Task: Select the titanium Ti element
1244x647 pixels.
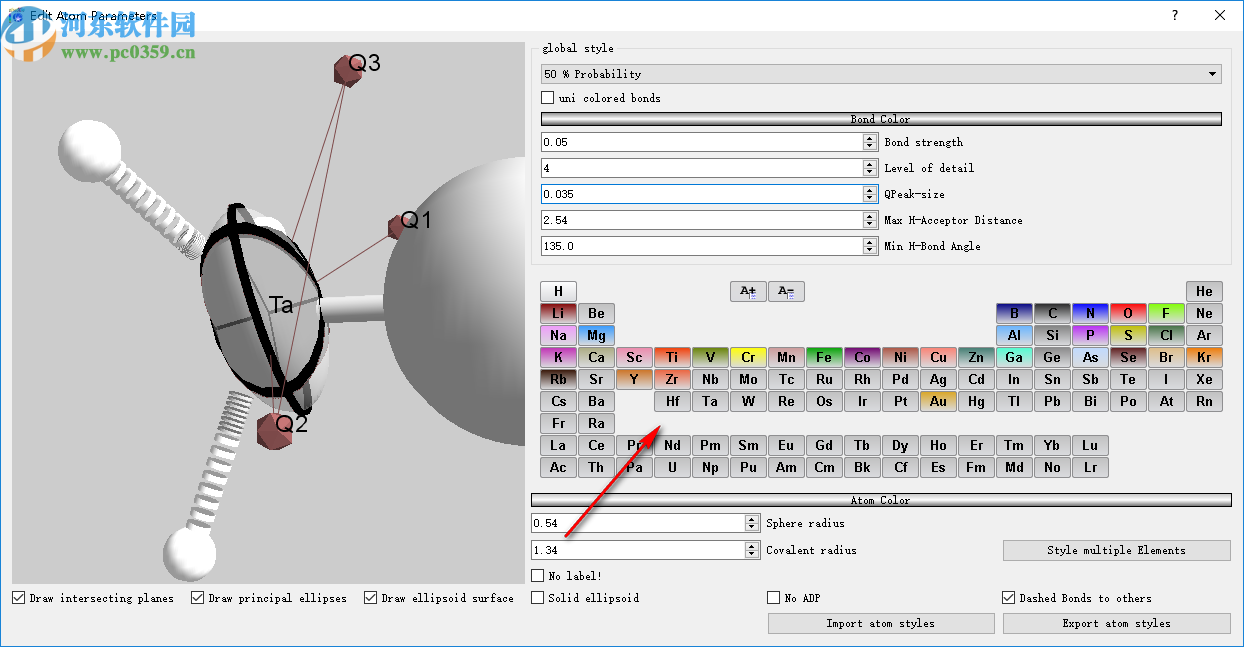Action: [672, 357]
